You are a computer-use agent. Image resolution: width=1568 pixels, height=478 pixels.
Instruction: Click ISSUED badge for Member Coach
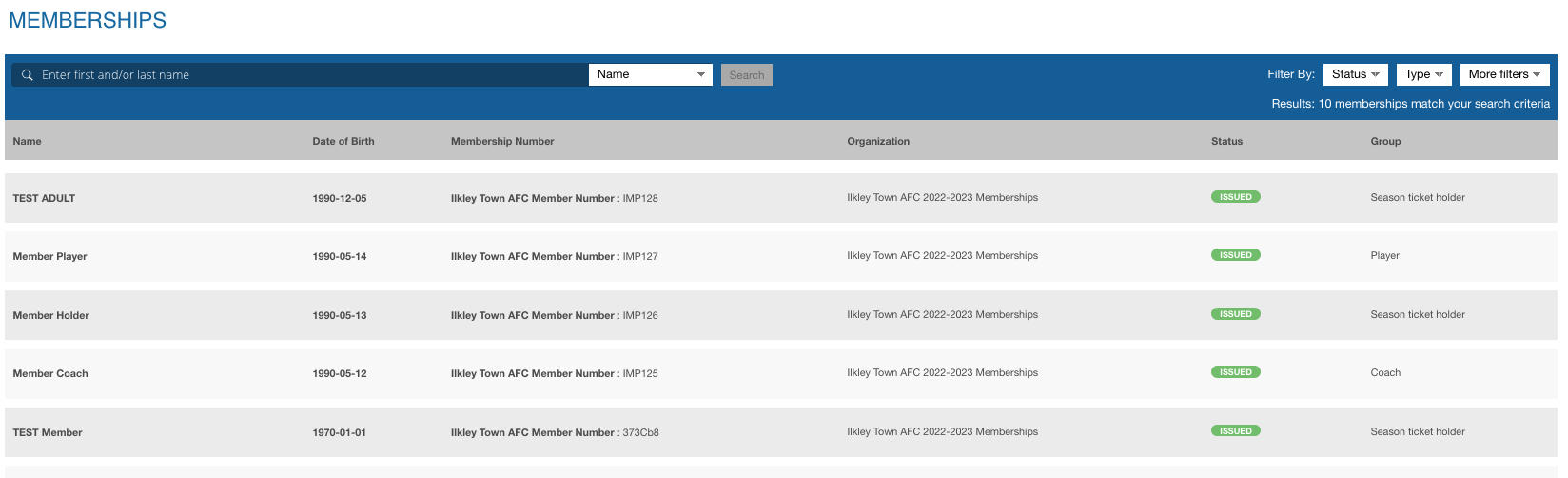(x=1235, y=372)
